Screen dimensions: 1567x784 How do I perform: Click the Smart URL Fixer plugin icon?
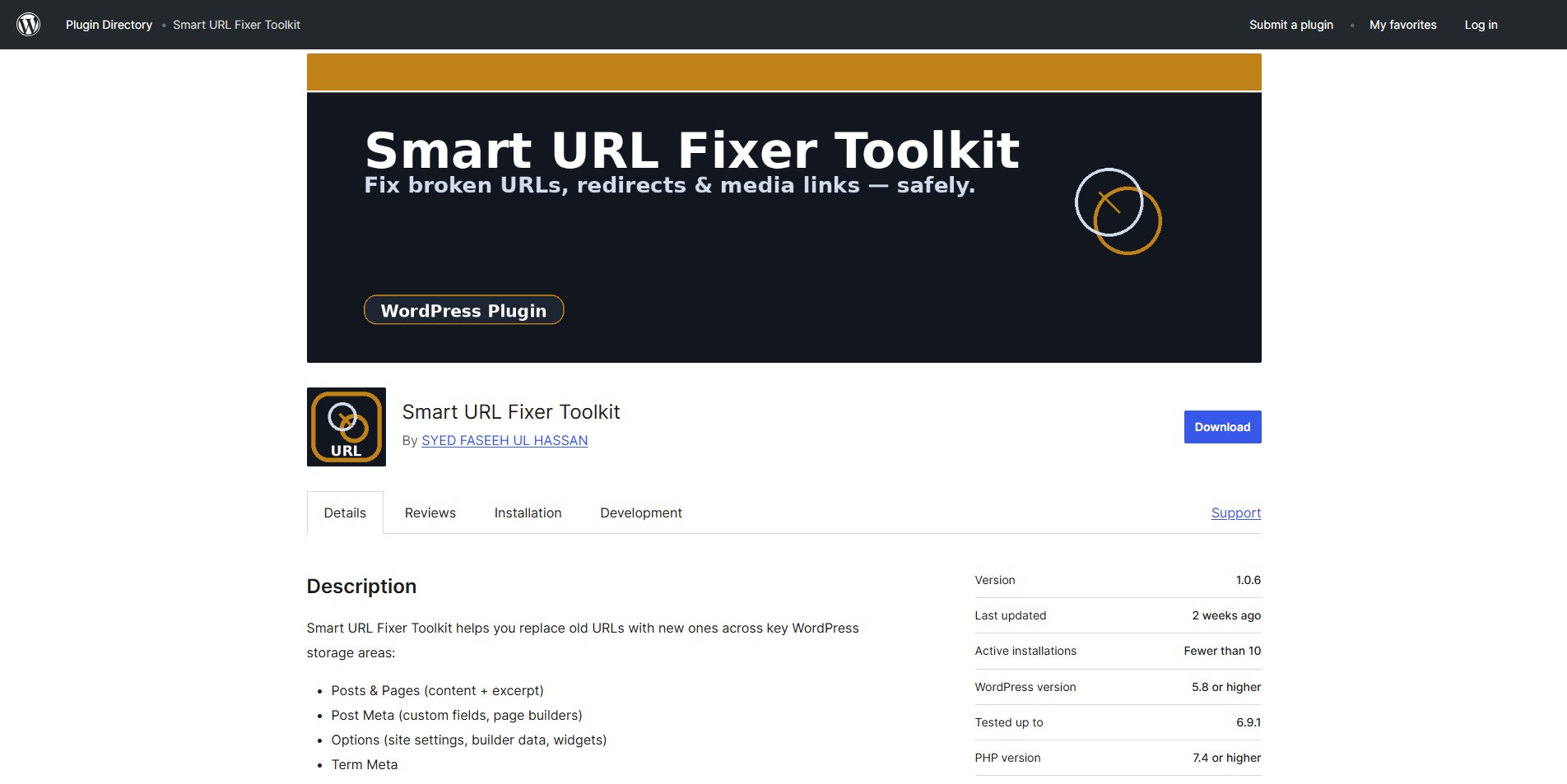tap(346, 427)
